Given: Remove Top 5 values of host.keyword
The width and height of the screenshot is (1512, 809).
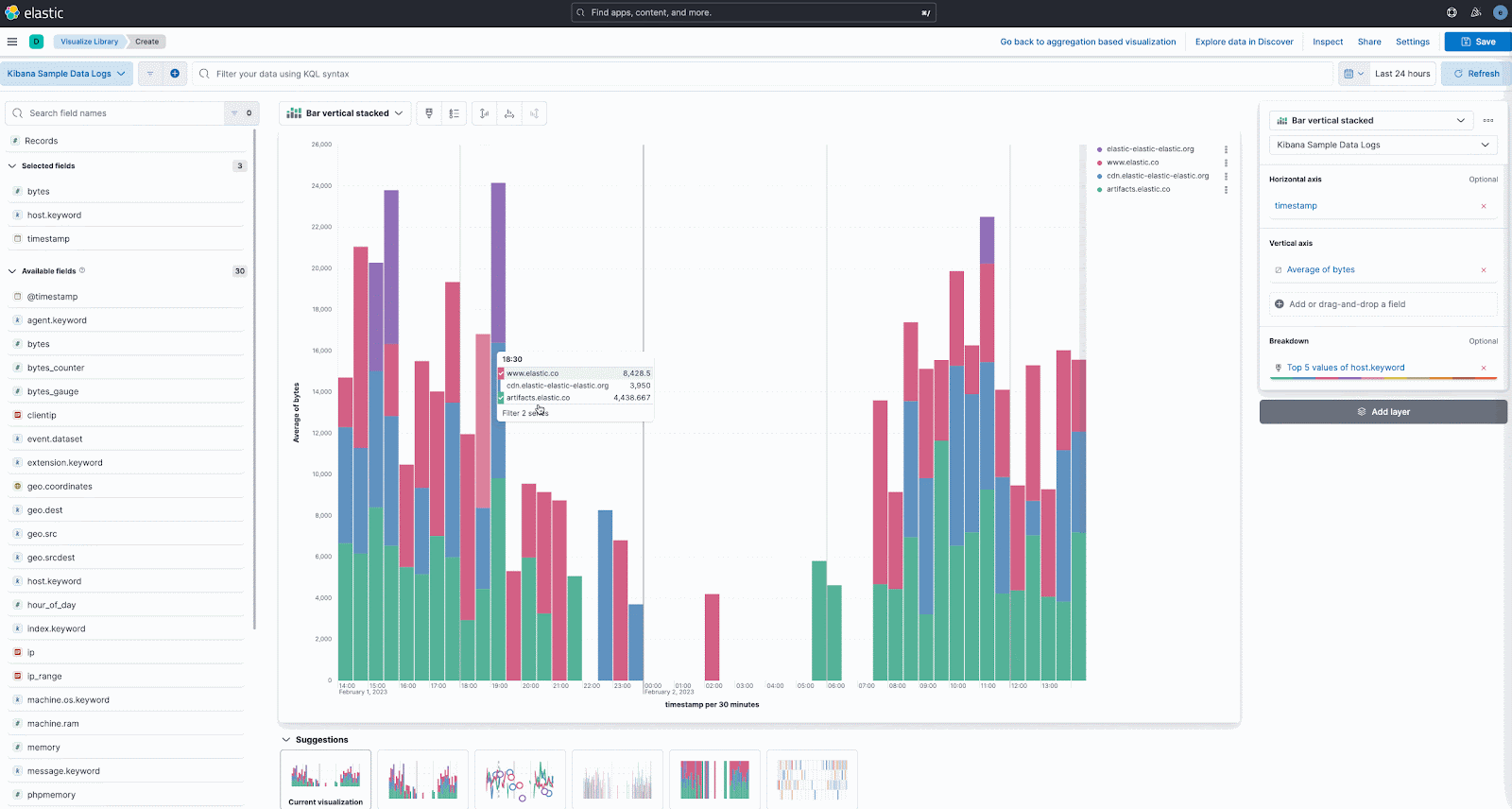Looking at the screenshot, I should tap(1484, 369).
